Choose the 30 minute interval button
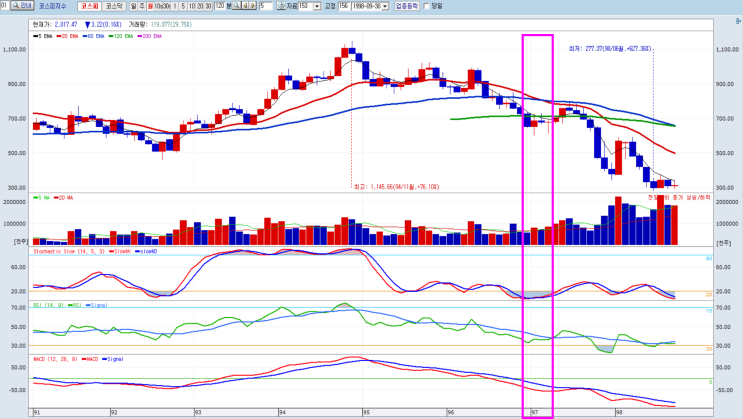Image resolution: width=743 pixels, height=419 pixels. point(208,6)
